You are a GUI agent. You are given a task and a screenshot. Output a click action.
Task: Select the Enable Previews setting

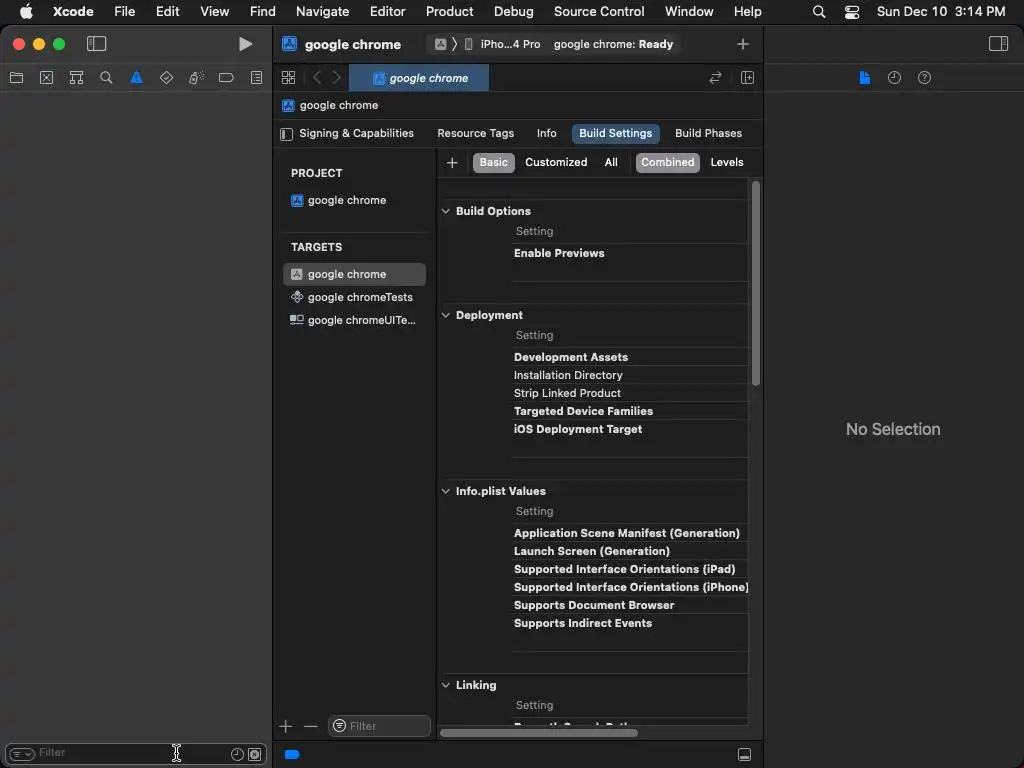click(559, 253)
